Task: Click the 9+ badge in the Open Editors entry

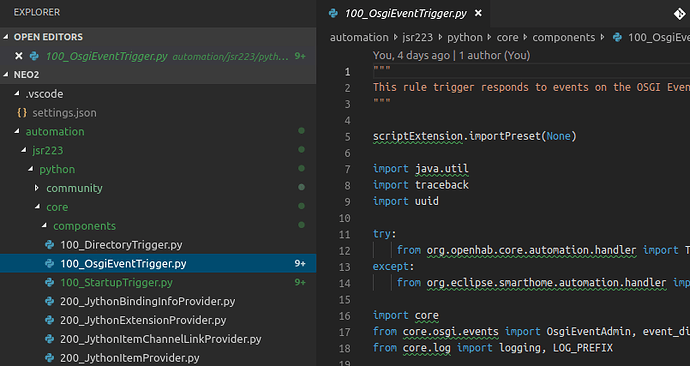Action: (300, 56)
